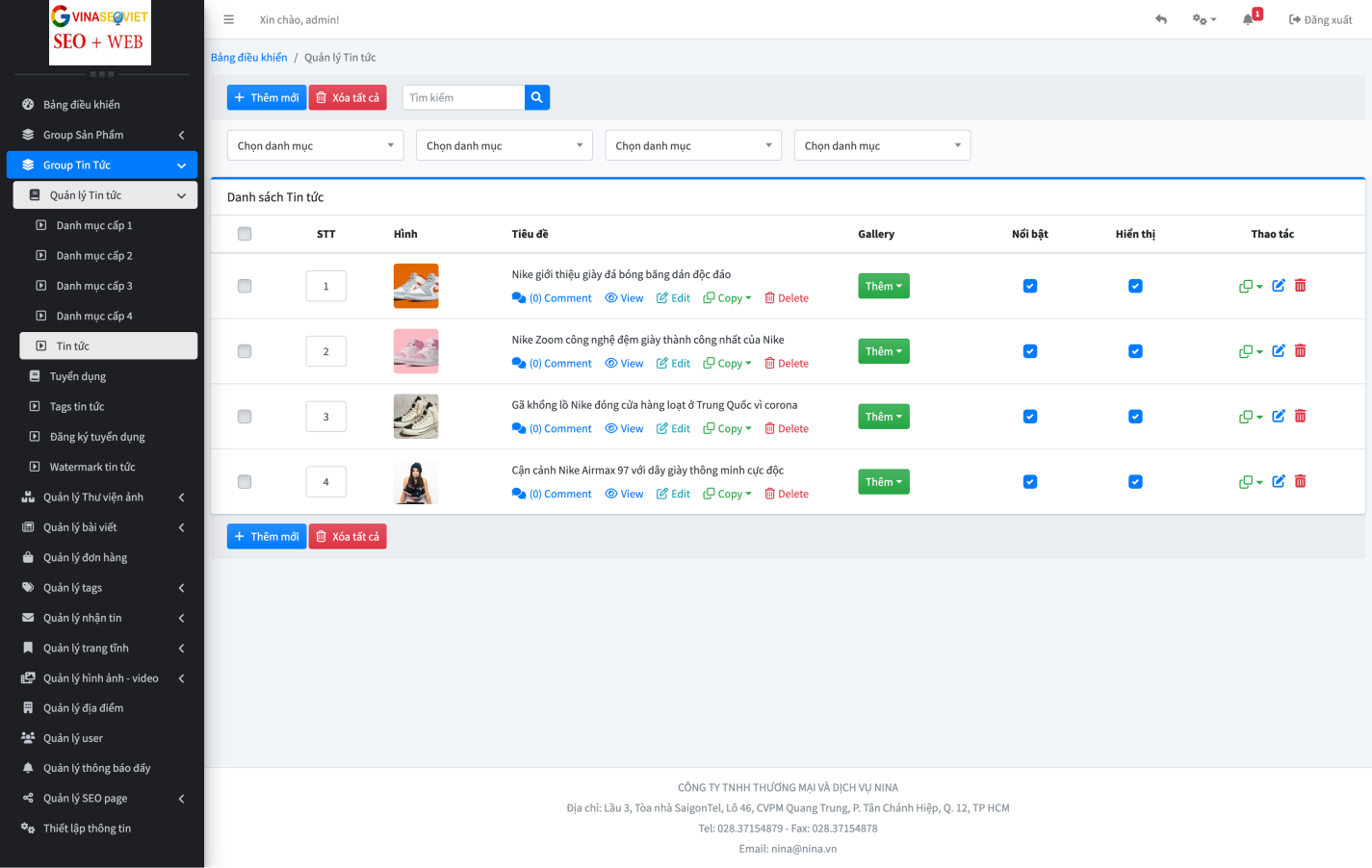Viewport: 1372px width, 868px height.
Task: Click top Thêm mới button
Action: [x=267, y=97]
